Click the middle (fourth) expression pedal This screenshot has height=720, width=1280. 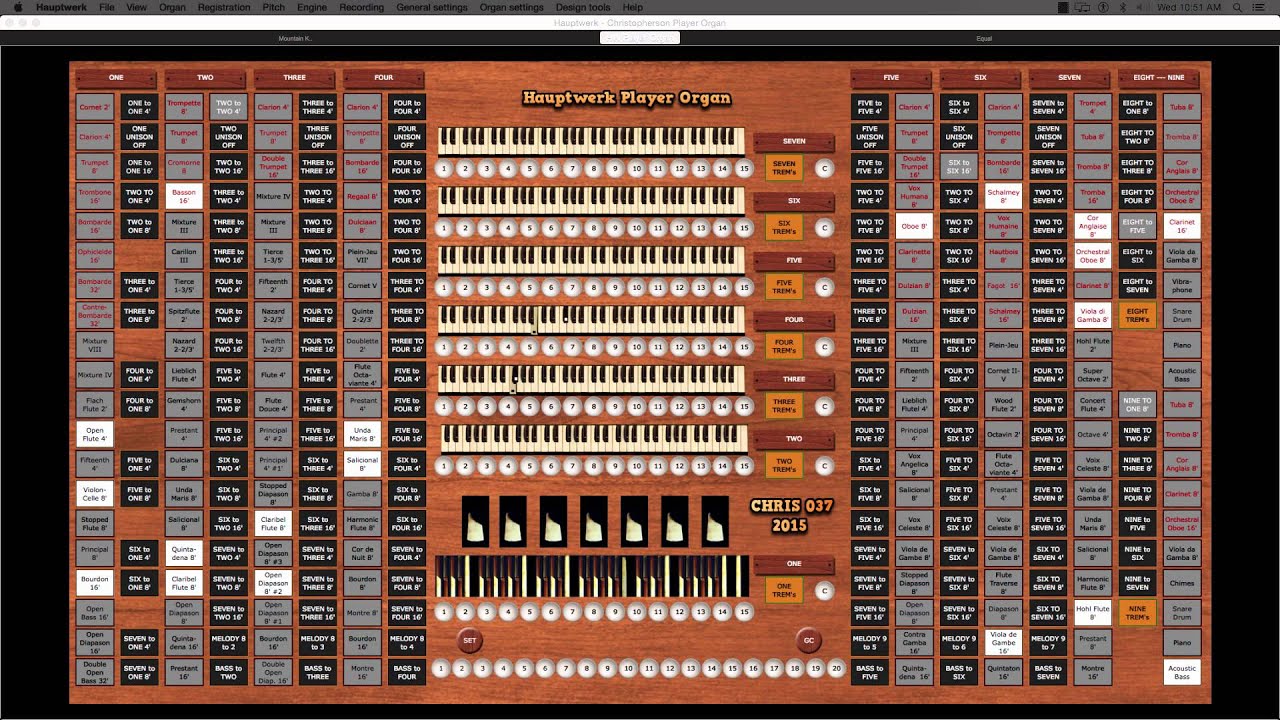(x=594, y=521)
